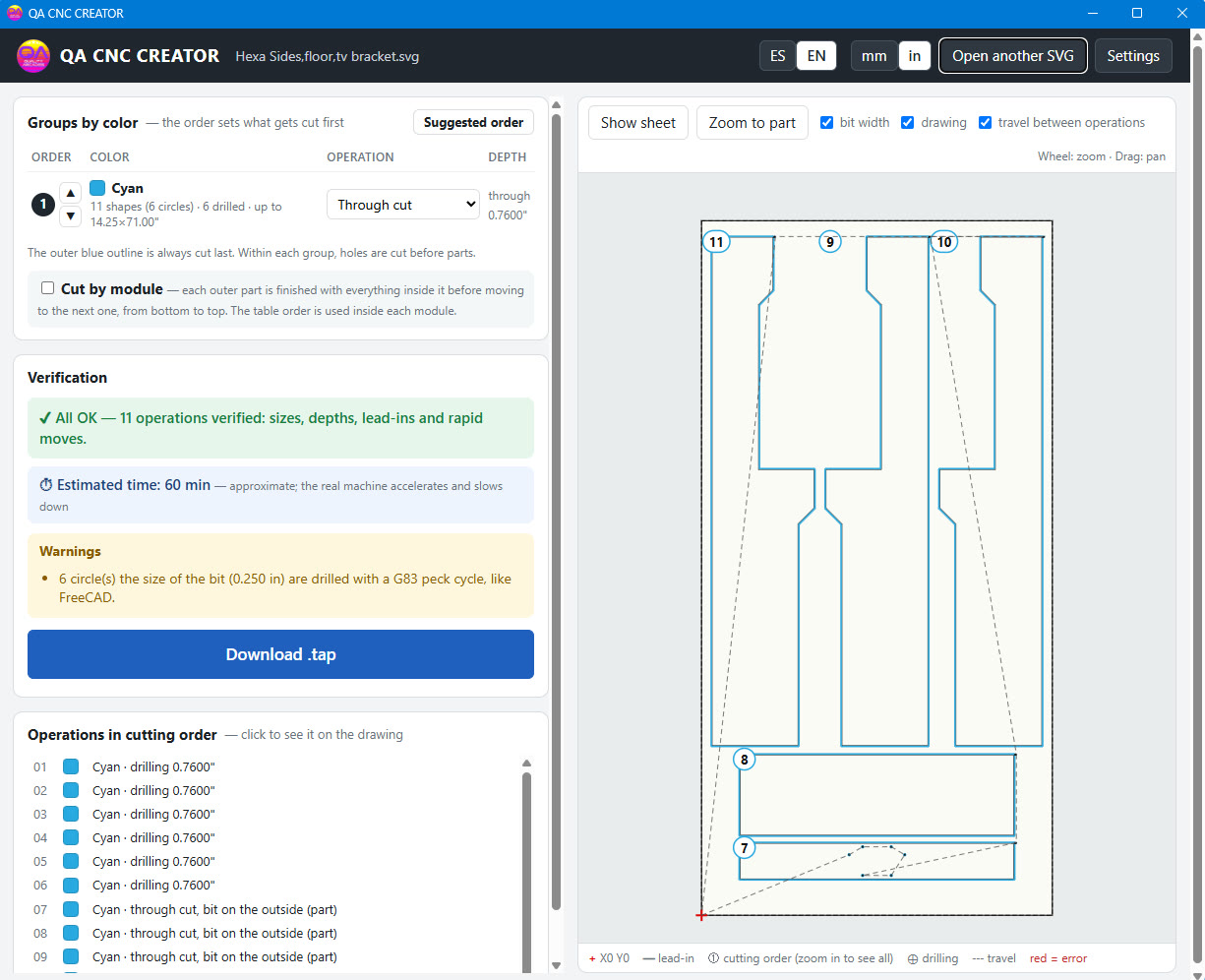This screenshot has width=1205, height=980.
Task: Switch units to mm
Action: (x=874, y=56)
